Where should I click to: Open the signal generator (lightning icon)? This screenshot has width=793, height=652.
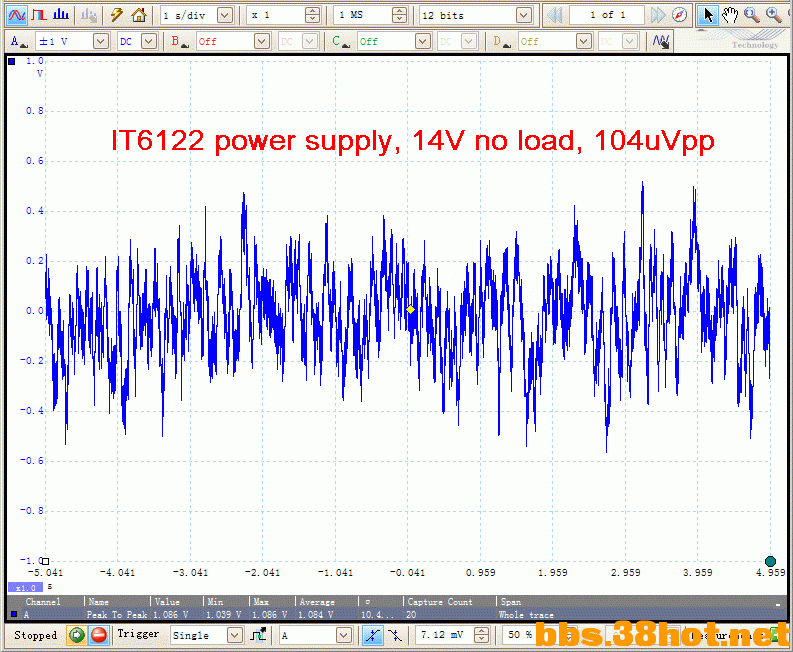117,15
